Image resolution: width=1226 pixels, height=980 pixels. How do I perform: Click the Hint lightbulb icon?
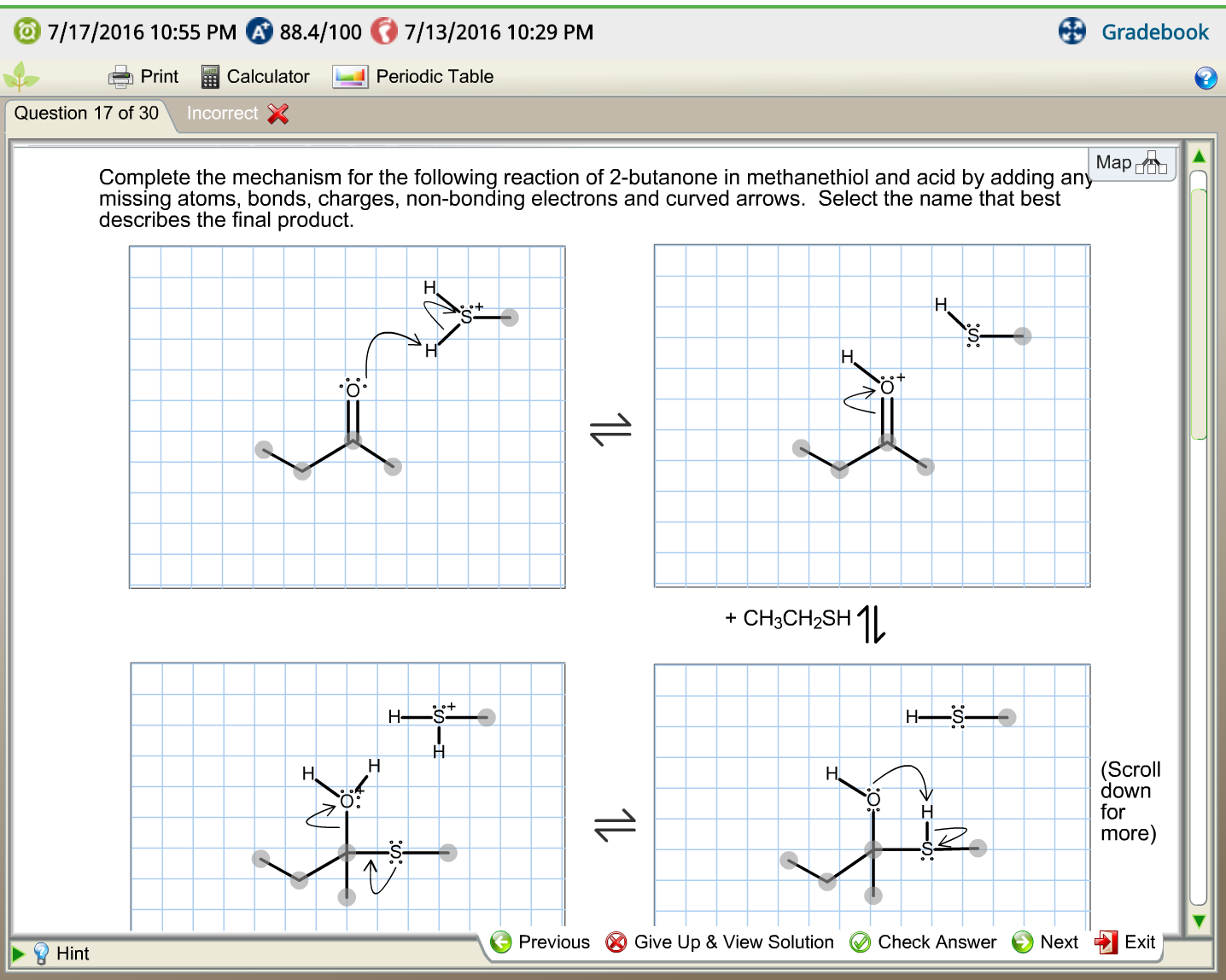point(42,953)
